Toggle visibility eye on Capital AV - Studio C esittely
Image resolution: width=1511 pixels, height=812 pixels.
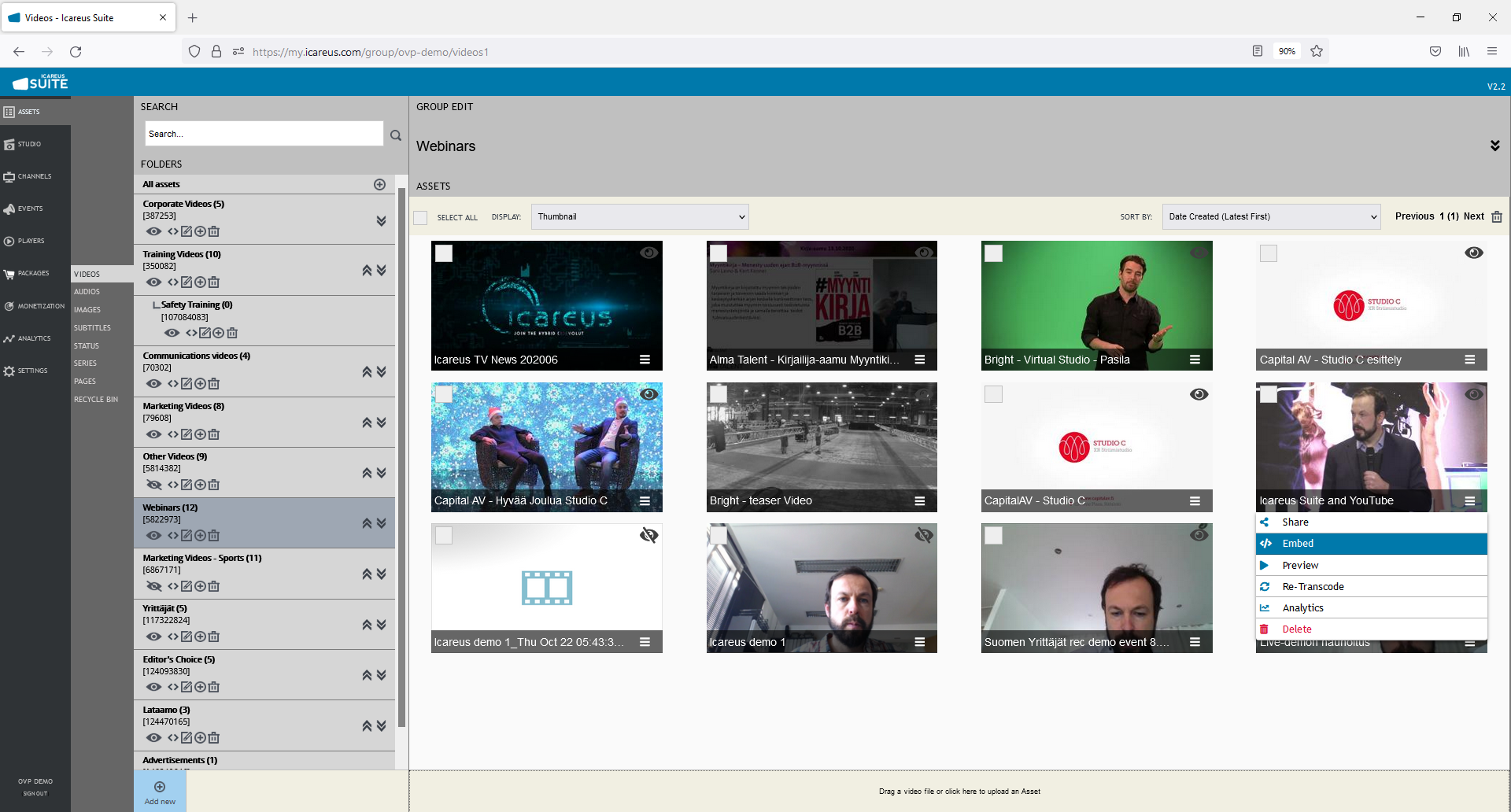coord(1473,253)
